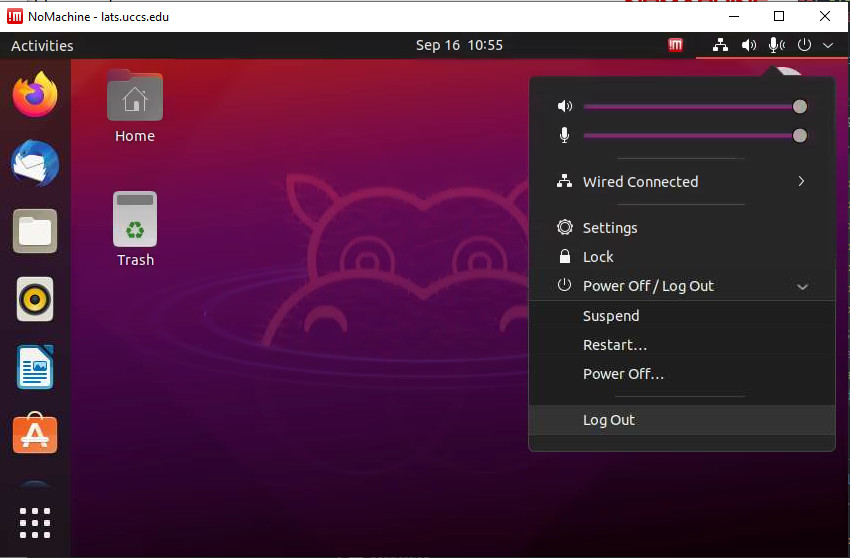Open LibreOffice Writer from the dock

(x=35, y=367)
